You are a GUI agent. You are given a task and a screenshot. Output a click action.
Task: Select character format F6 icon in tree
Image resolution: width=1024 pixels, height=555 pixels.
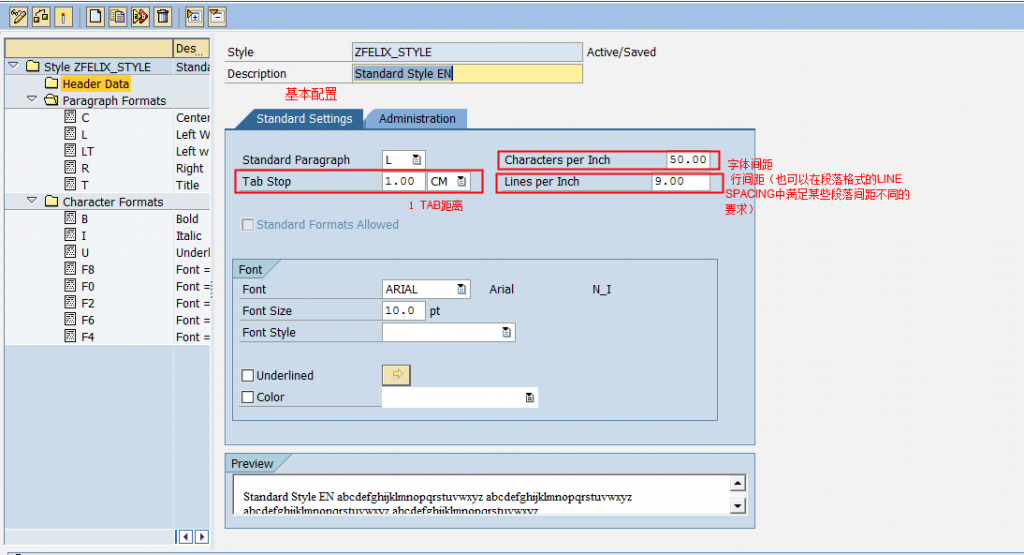[71, 319]
